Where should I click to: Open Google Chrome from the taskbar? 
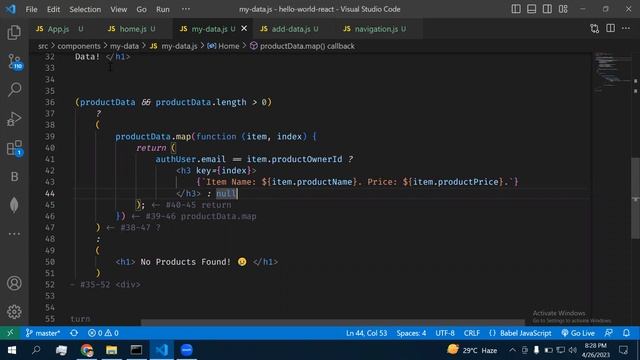pos(87,350)
